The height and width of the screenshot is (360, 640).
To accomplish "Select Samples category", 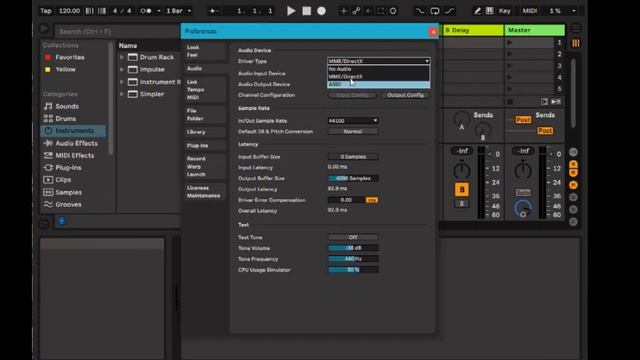I will [x=68, y=192].
